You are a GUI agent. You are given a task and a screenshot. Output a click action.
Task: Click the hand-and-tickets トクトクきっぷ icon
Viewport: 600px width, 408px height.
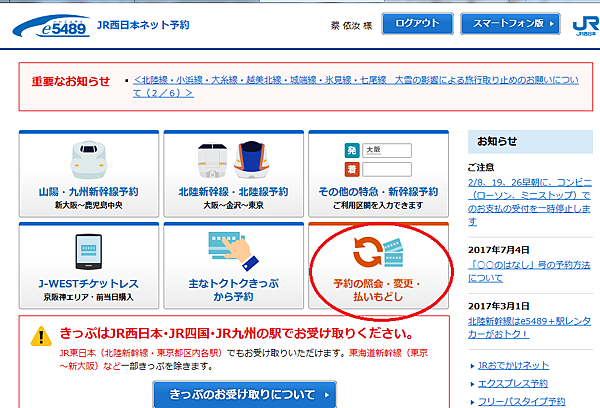[233, 251]
